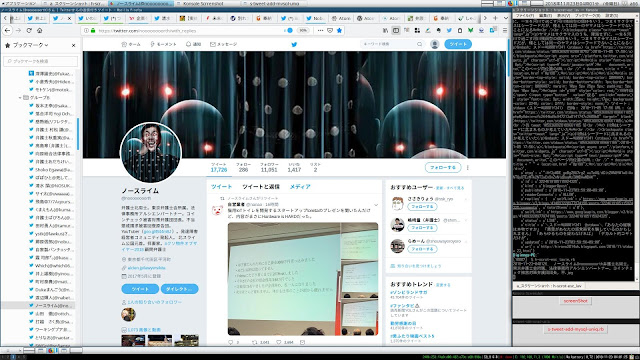Open the ノースライム bookmark in sidebar

click(x=50, y=305)
